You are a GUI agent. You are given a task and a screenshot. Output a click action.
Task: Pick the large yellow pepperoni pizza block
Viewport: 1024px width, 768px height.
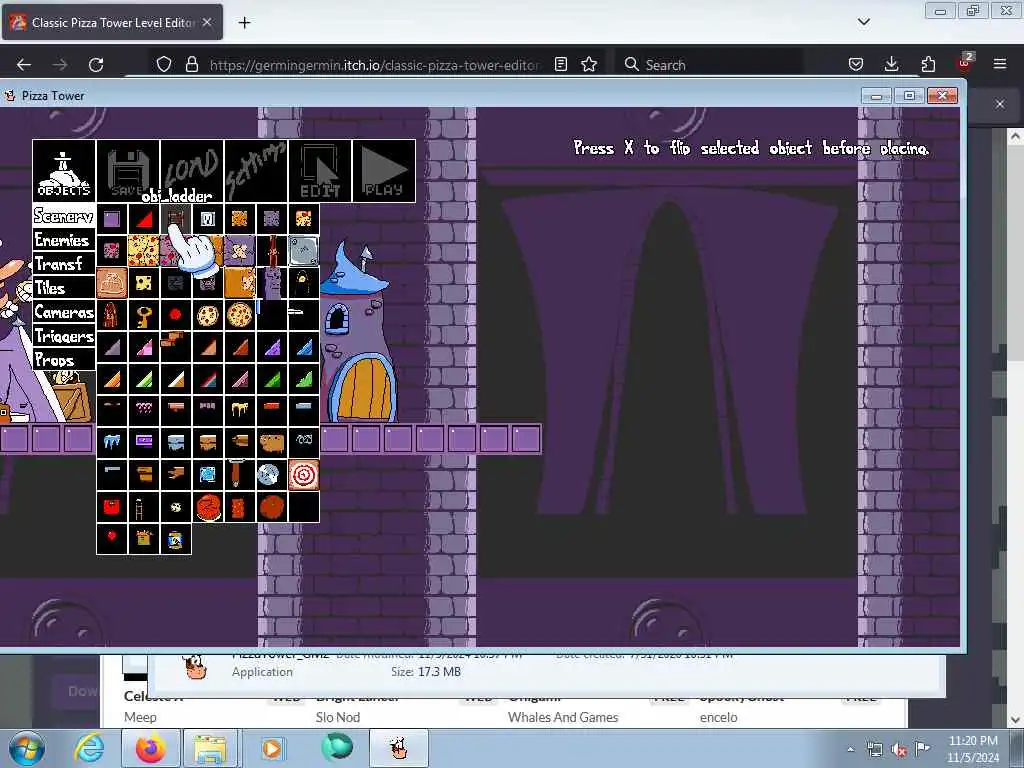pos(144,251)
